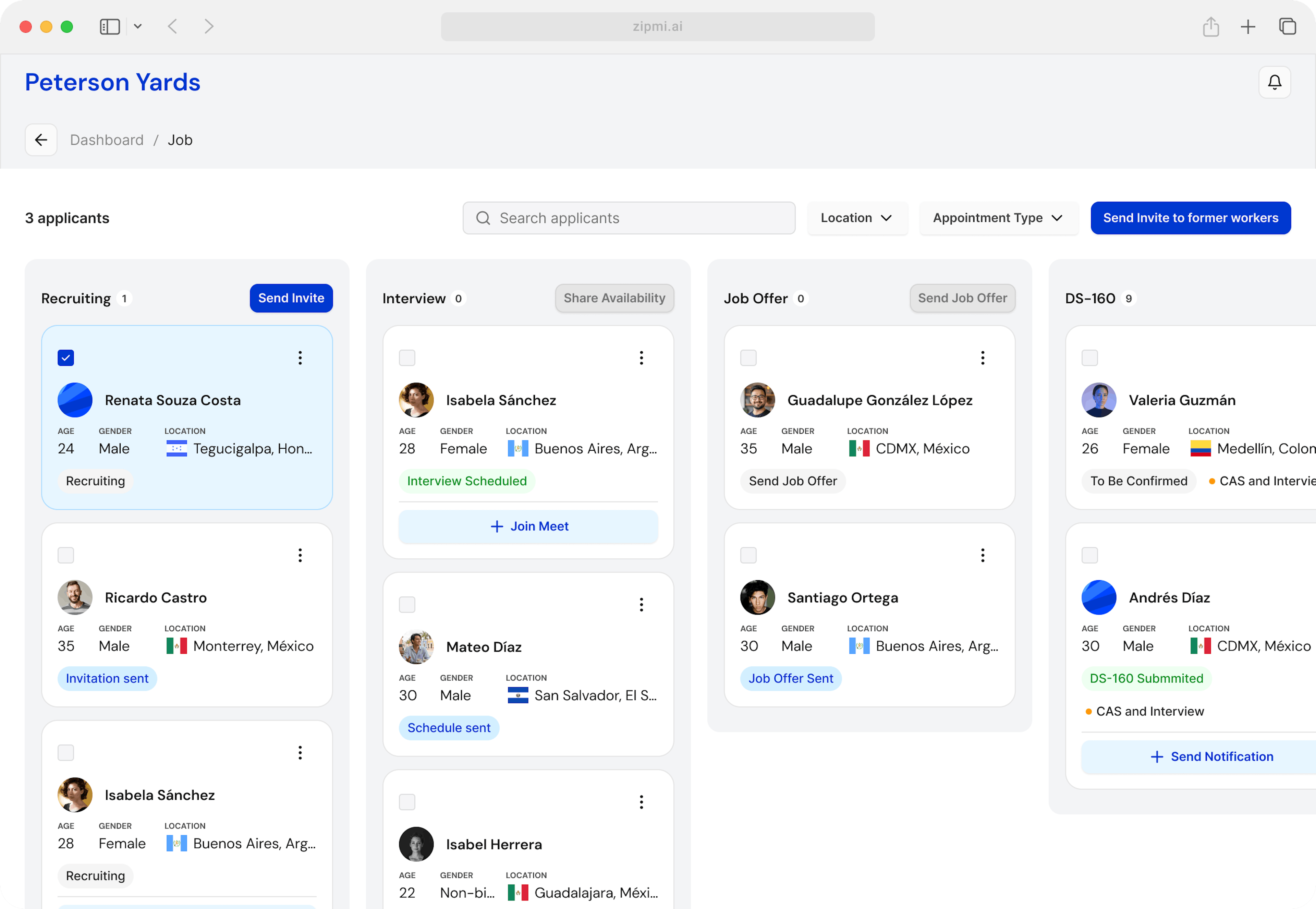Toggle the browser sidebar icon
Image resolution: width=1316 pixels, height=909 pixels.
109,27
